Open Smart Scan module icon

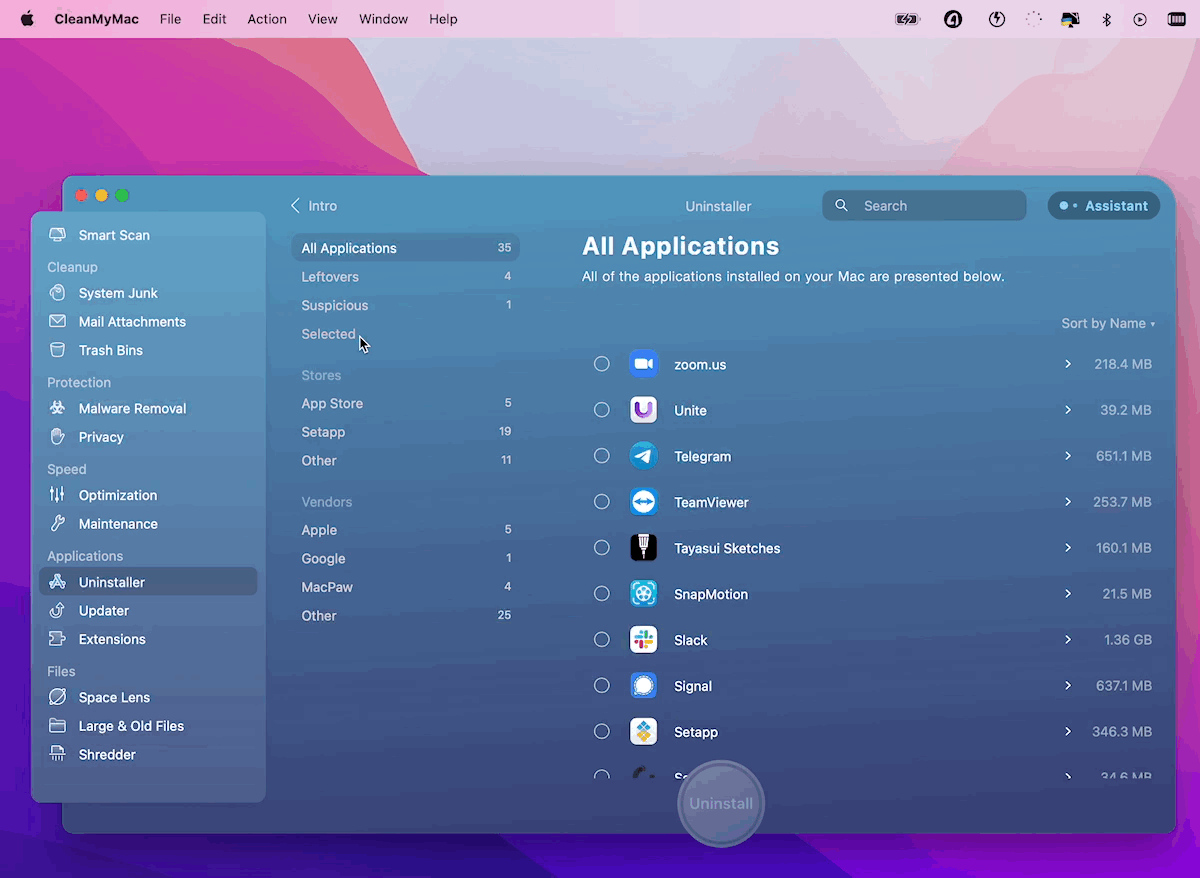[x=58, y=235]
